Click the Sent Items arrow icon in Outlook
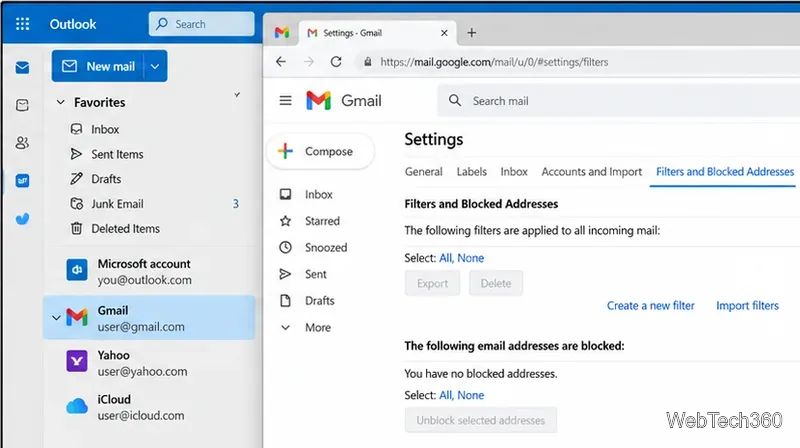Image resolution: width=800 pixels, height=448 pixels. [x=76, y=154]
